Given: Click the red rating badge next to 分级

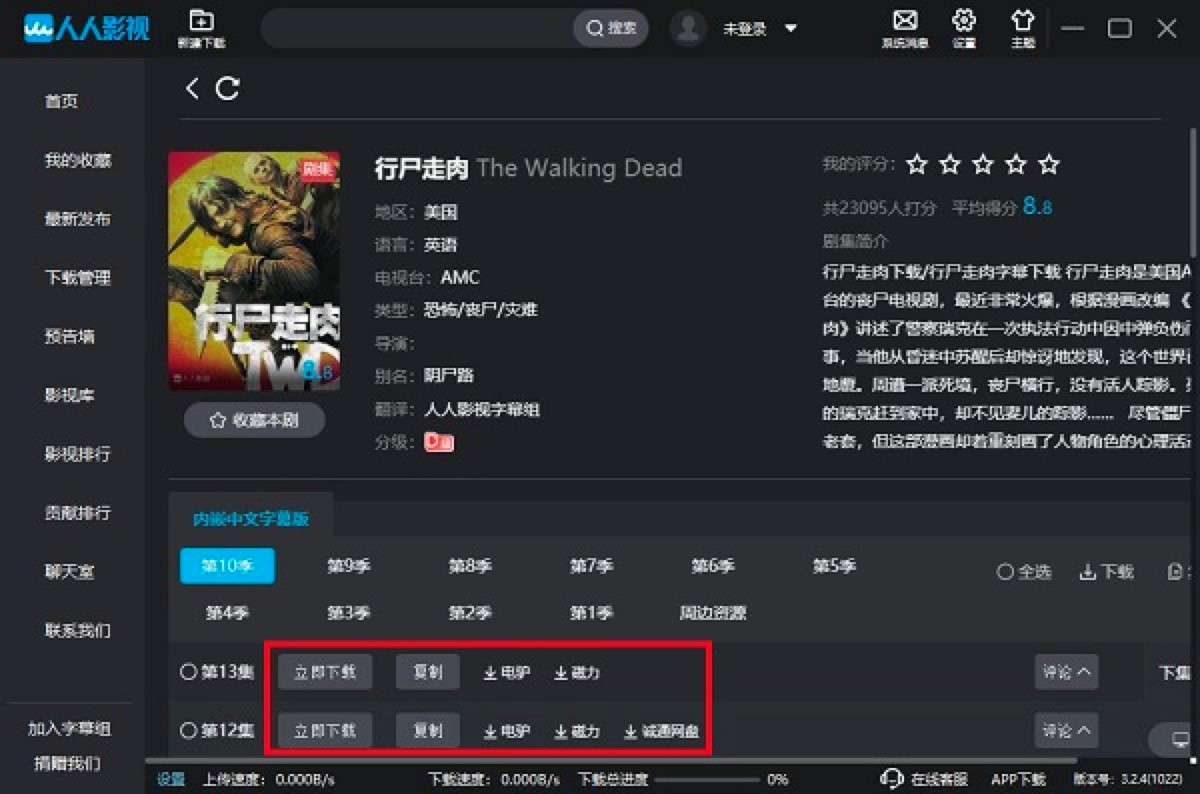Looking at the screenshot, I should 439,441.
